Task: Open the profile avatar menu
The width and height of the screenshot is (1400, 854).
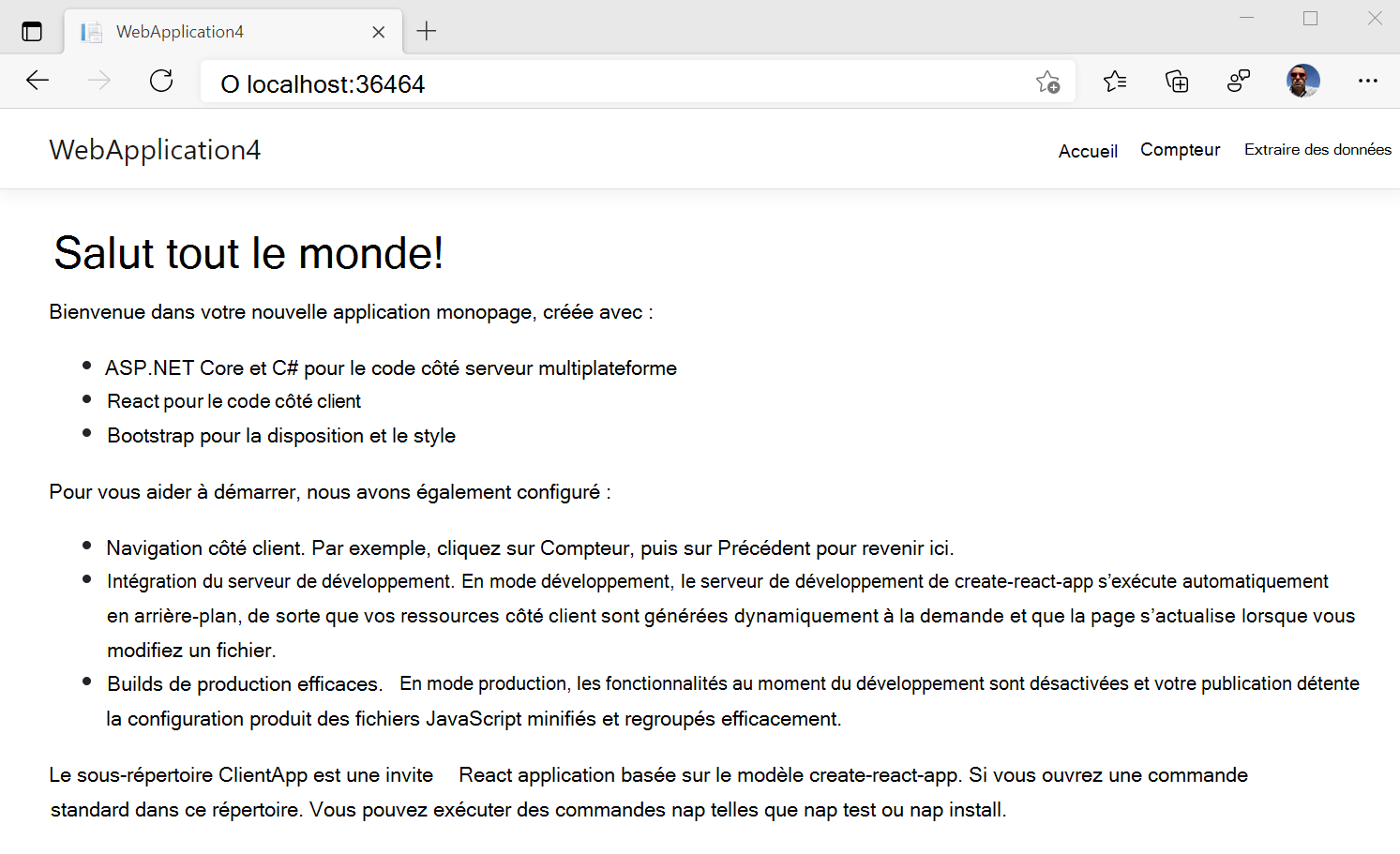Action: pyautogui.click(x=1302, y=81)
